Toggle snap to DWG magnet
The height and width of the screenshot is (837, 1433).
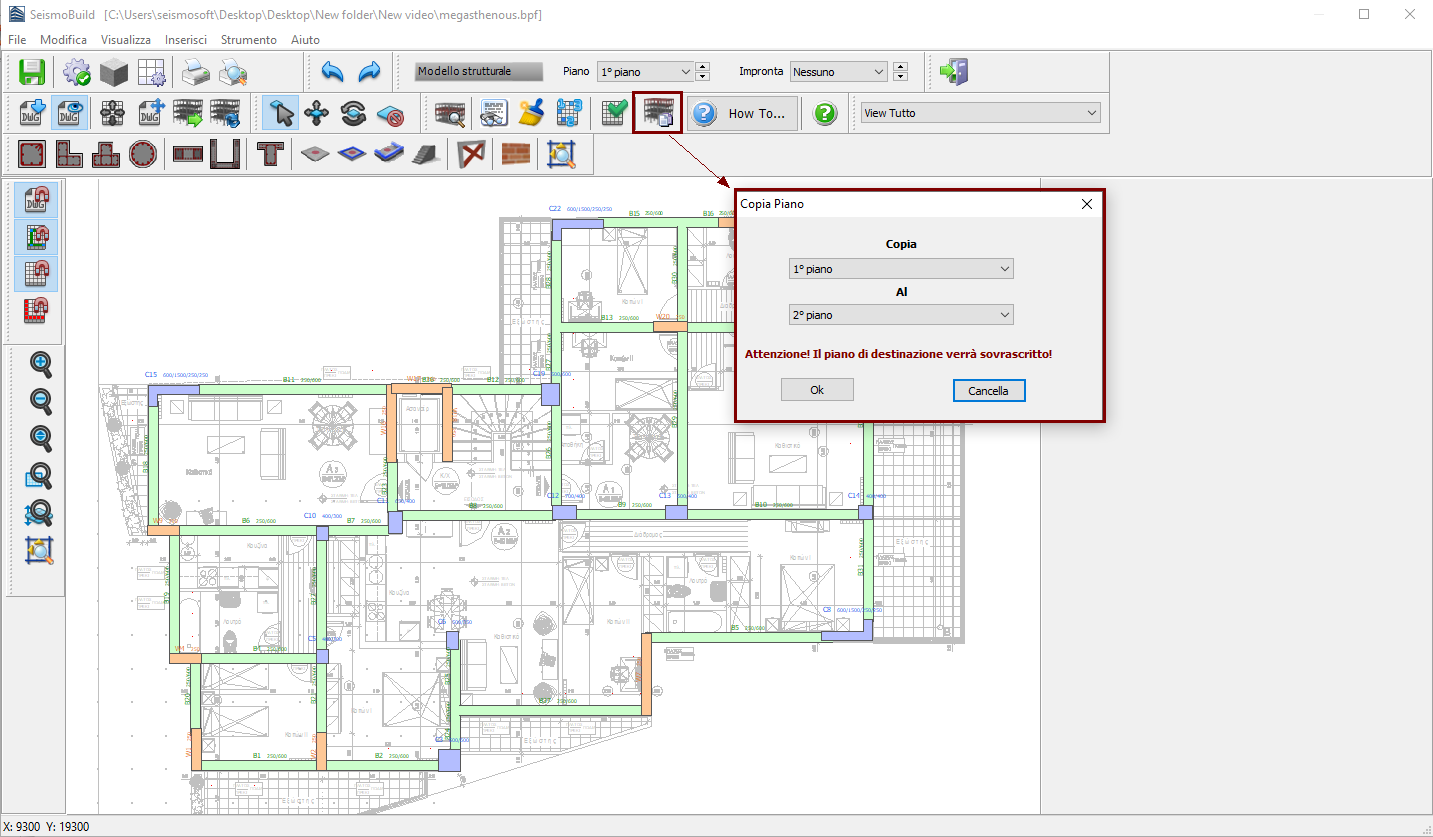36,199
